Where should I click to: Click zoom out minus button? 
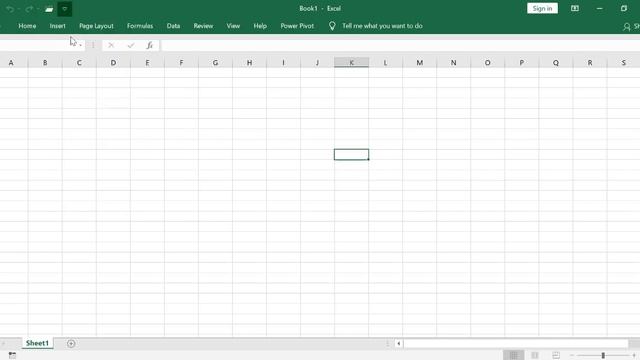572,356
